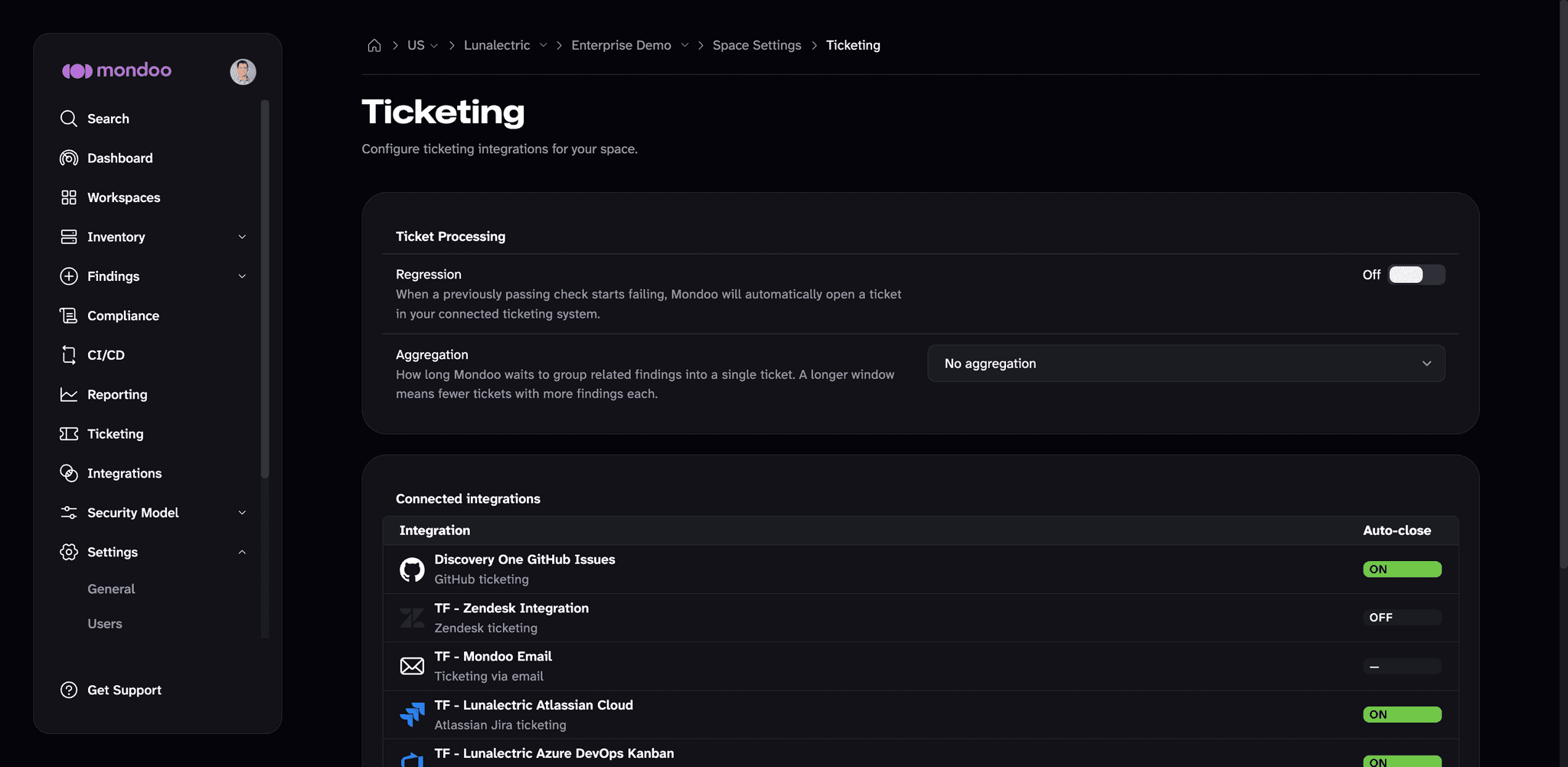Click the Integrations circles icon
The image size is (1568, 767).
coord(69,473)
